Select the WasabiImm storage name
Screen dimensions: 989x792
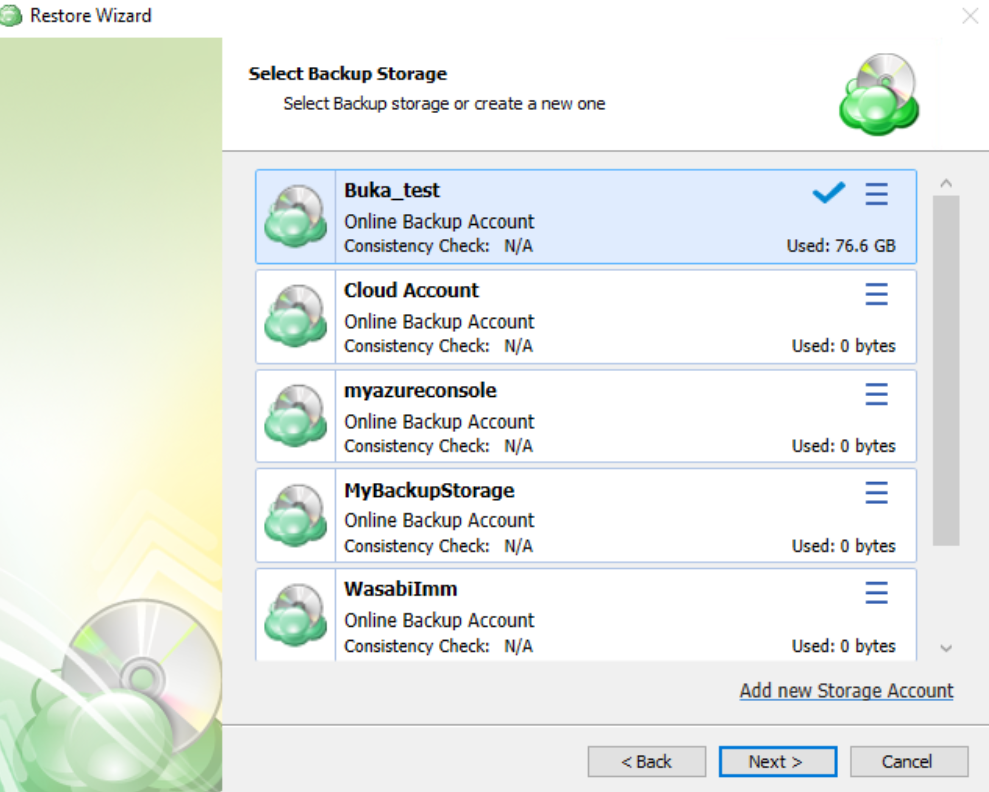coord(401,589)
